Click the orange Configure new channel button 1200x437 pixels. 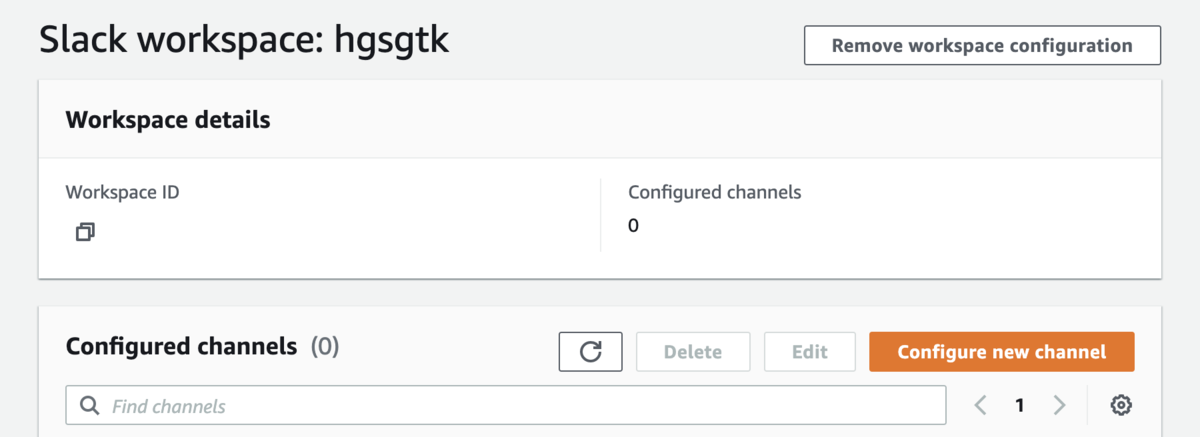point(1002,352)
